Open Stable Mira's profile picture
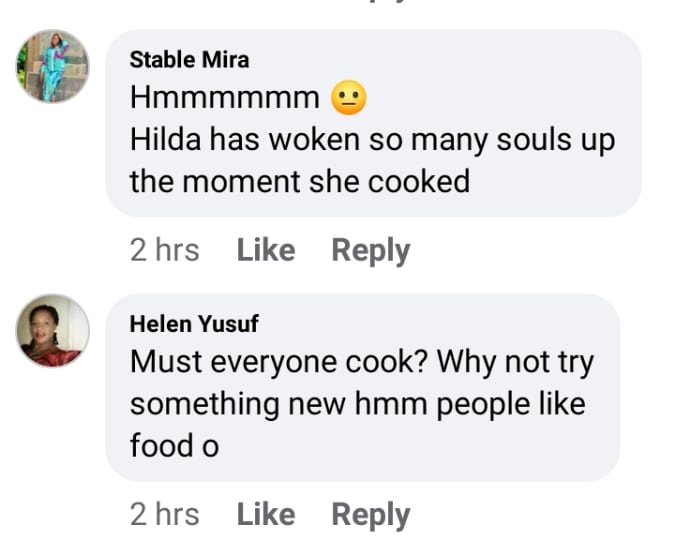Image resolution: width=675 pixels, height=545 pixels. pyautogui.click(x=53, y=66)
